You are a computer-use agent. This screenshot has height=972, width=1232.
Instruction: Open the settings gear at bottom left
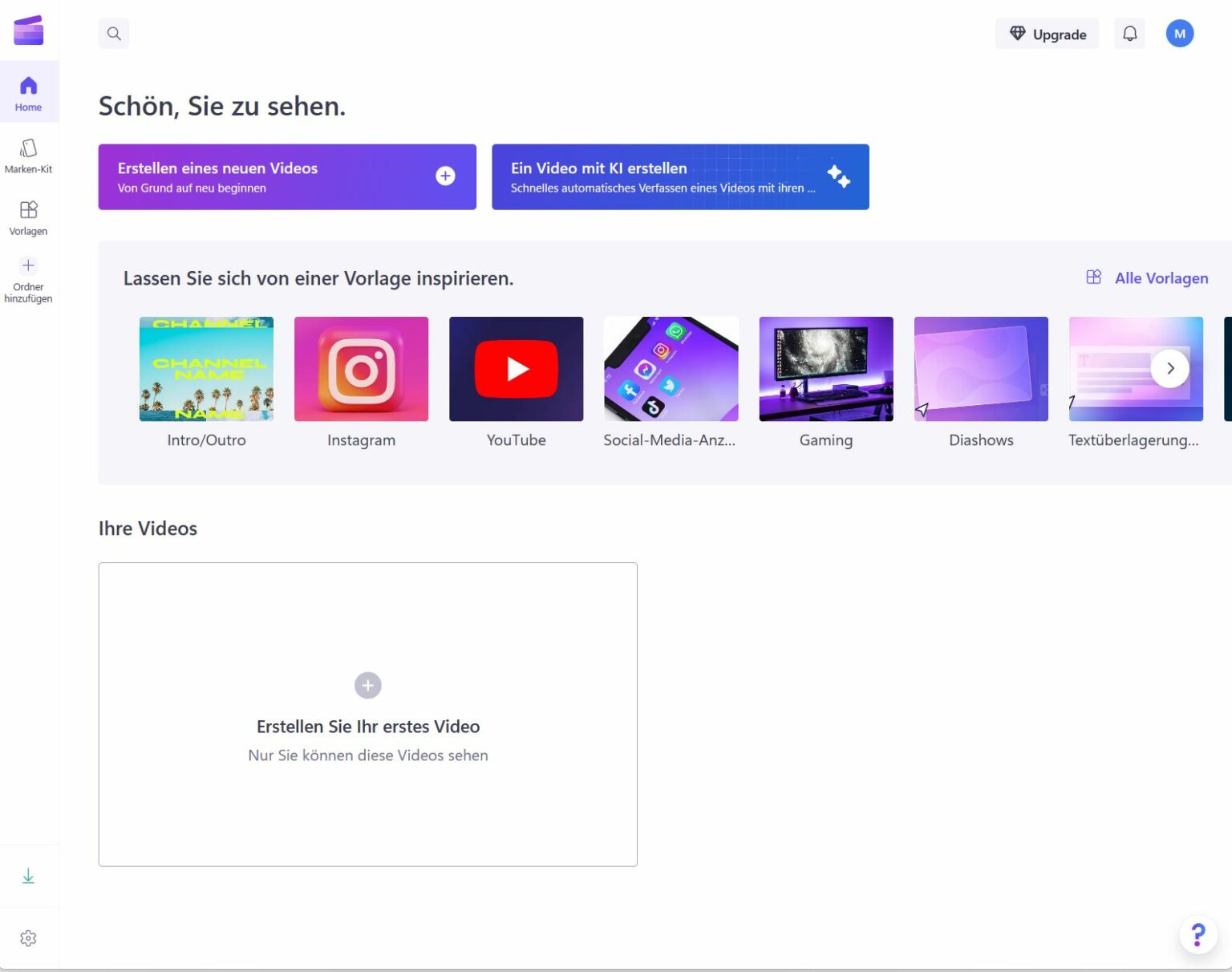click(x=29, y=938)
